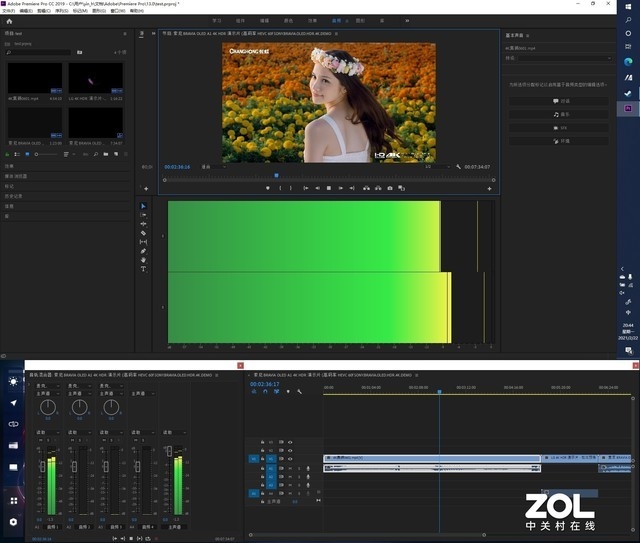Switch to the highlighted audio workspace tab
The height and width of the screenshot is (543, 640).
336,20
